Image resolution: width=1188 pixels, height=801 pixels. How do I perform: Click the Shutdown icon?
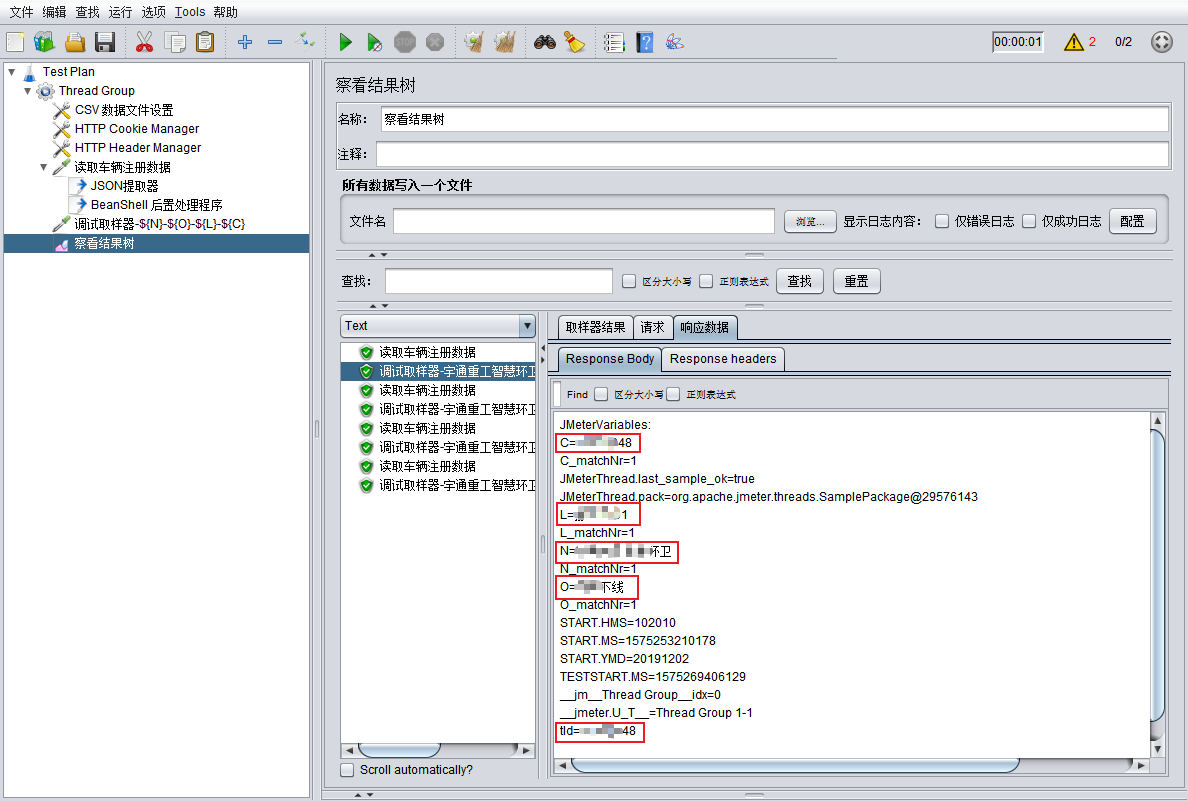(x=435, y=42)
